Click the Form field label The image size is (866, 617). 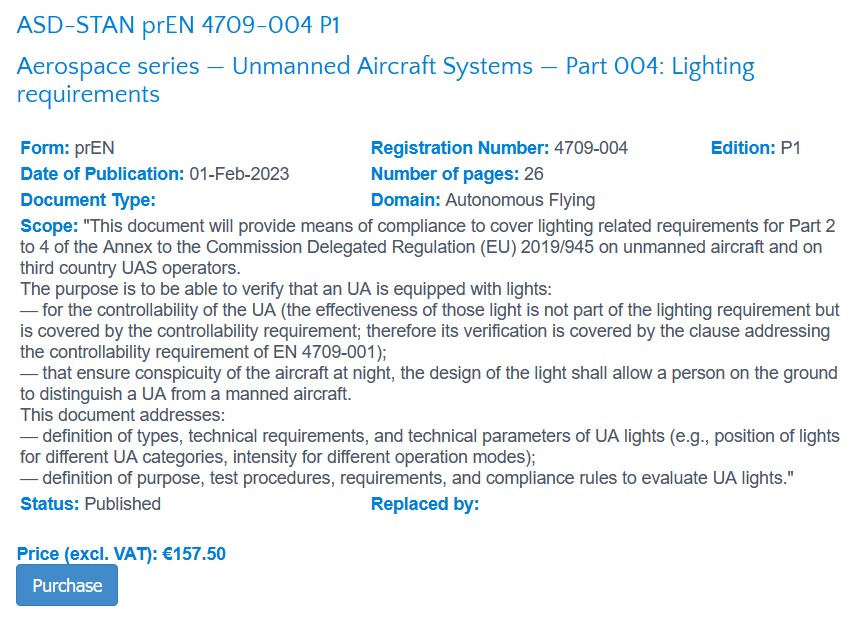[x=45, y=148]
